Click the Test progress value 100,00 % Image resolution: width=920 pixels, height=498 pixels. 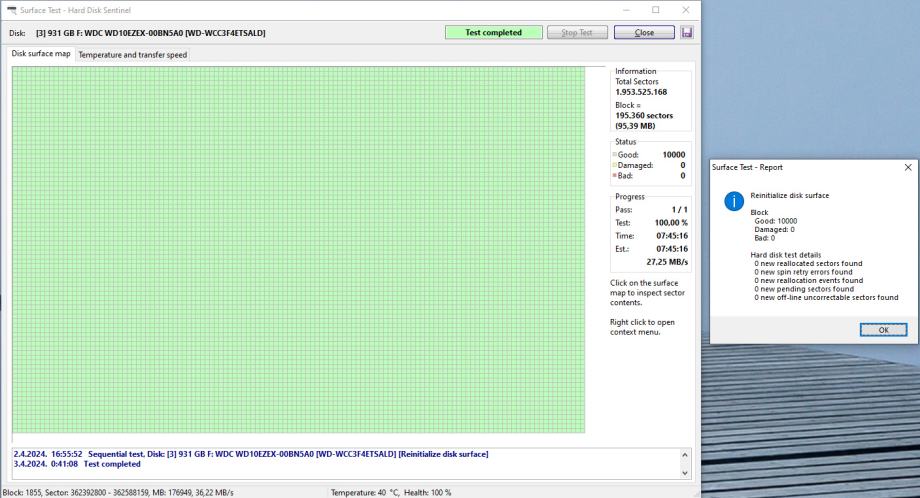[671, 223]
